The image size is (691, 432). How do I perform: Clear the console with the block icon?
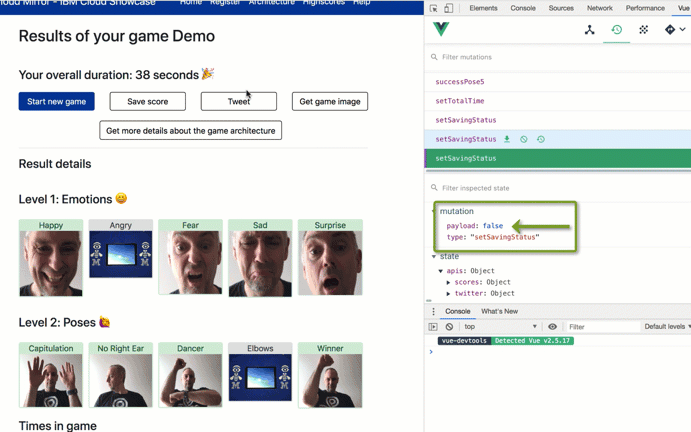click(x=449, y=327)
